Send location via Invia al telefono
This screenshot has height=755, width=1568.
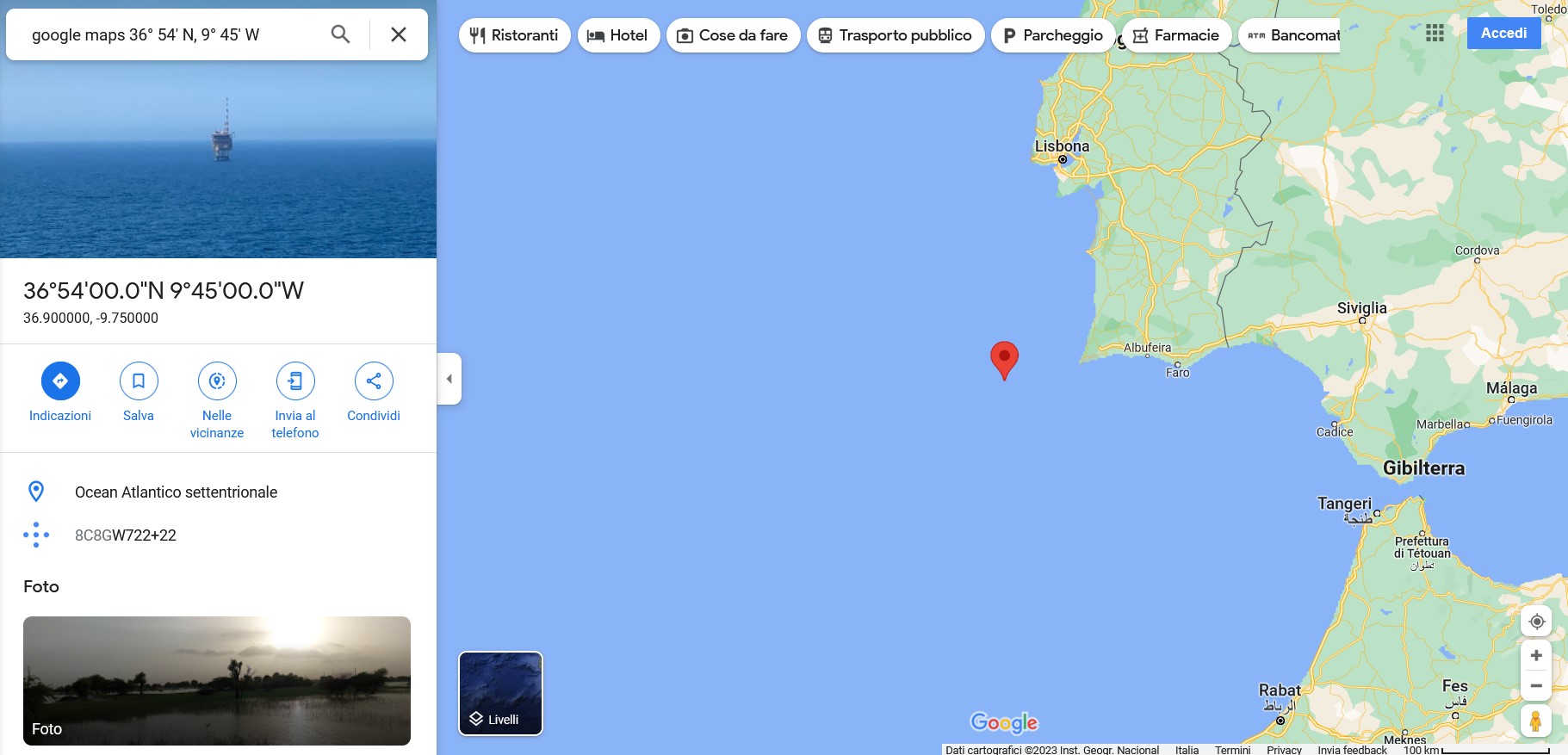coord(295,401)
